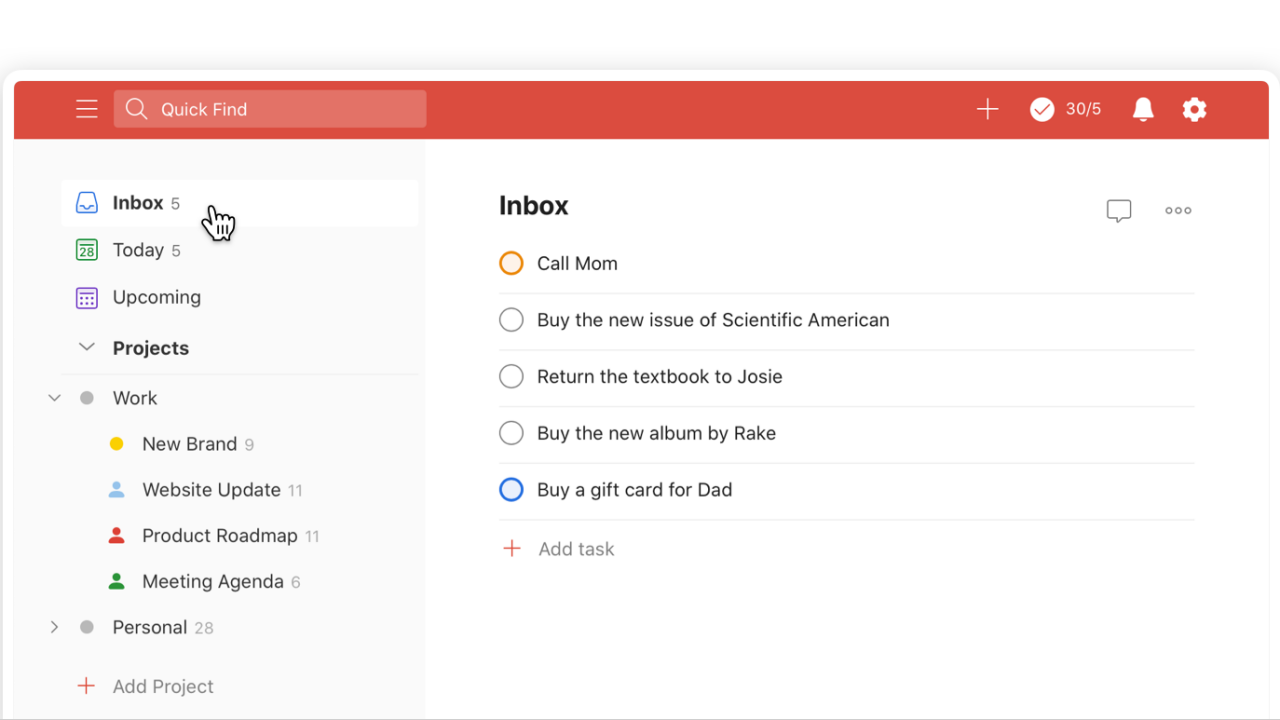Click the Quick Find search field

point(270,109)
